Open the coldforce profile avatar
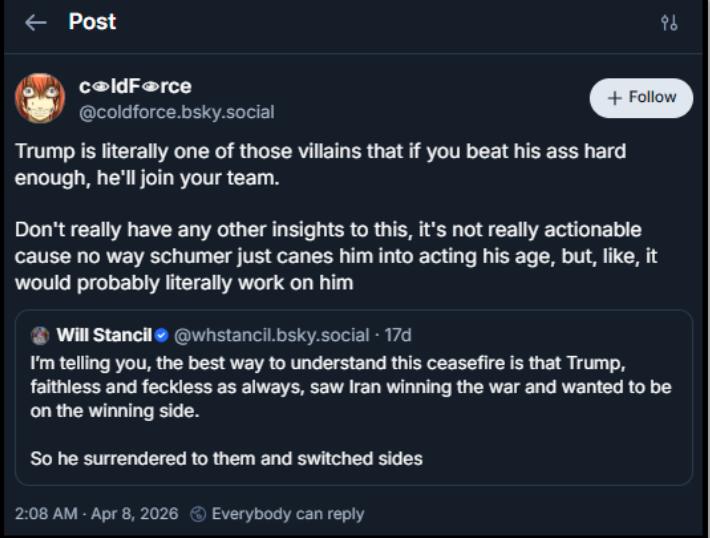710x538 pixels. coord(40,99)
